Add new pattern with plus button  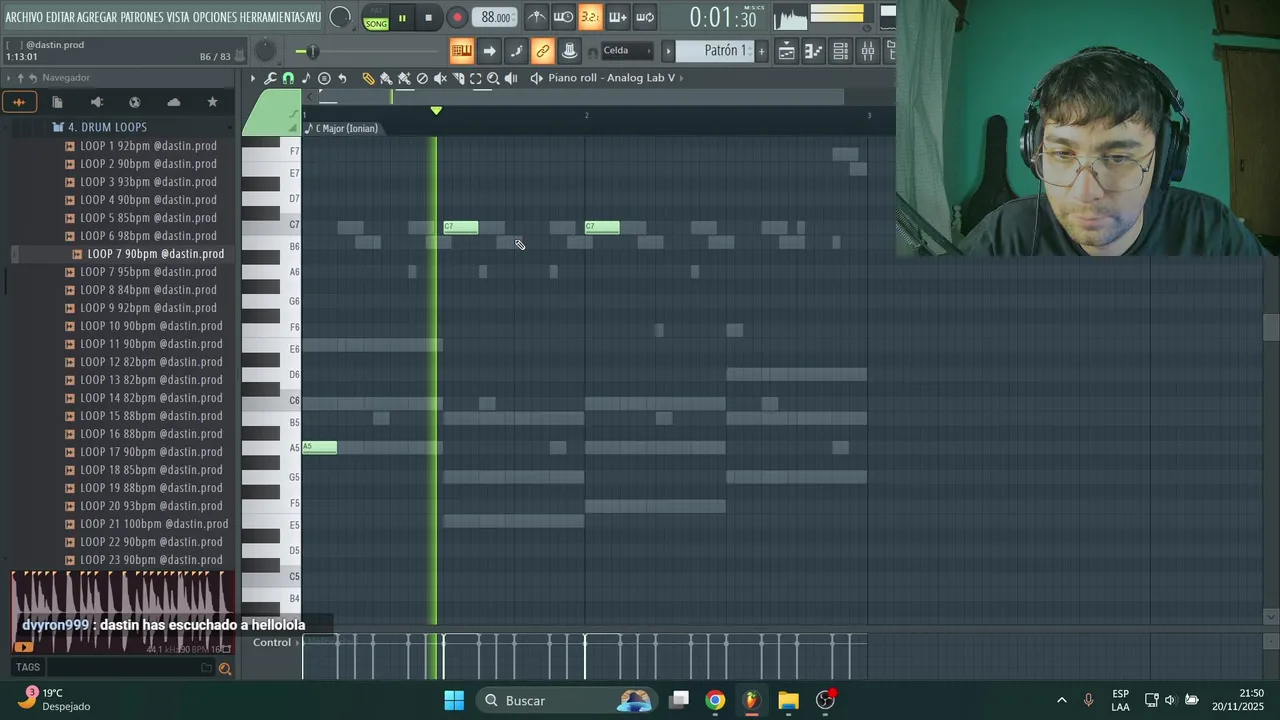761,51
